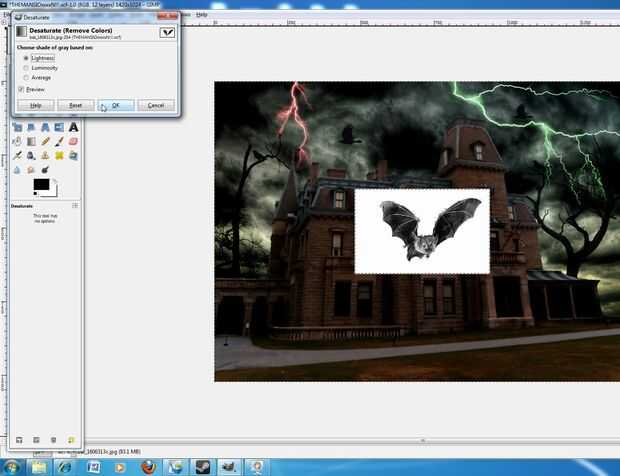Reset colors with the small black-white icon

[36, 194]
